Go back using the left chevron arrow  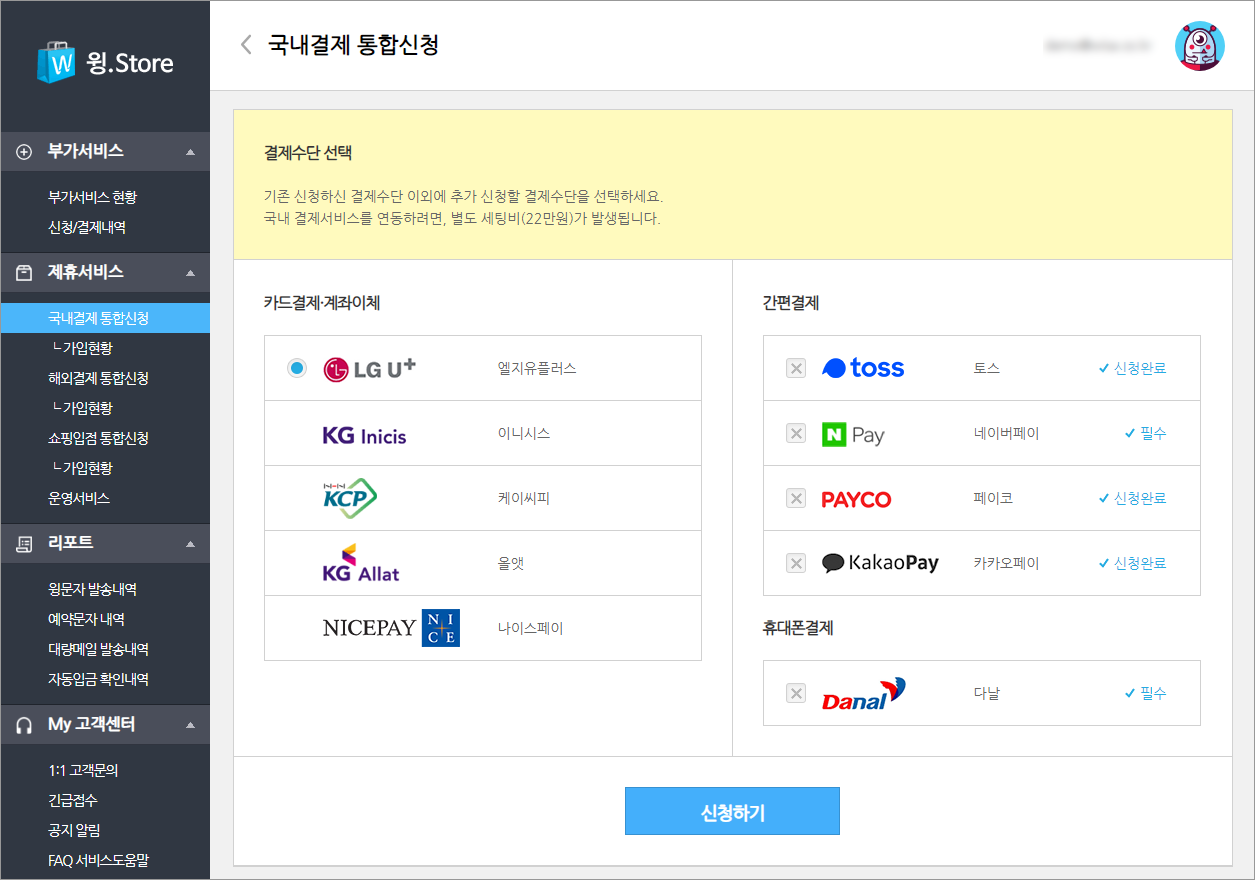pos(246,45)
